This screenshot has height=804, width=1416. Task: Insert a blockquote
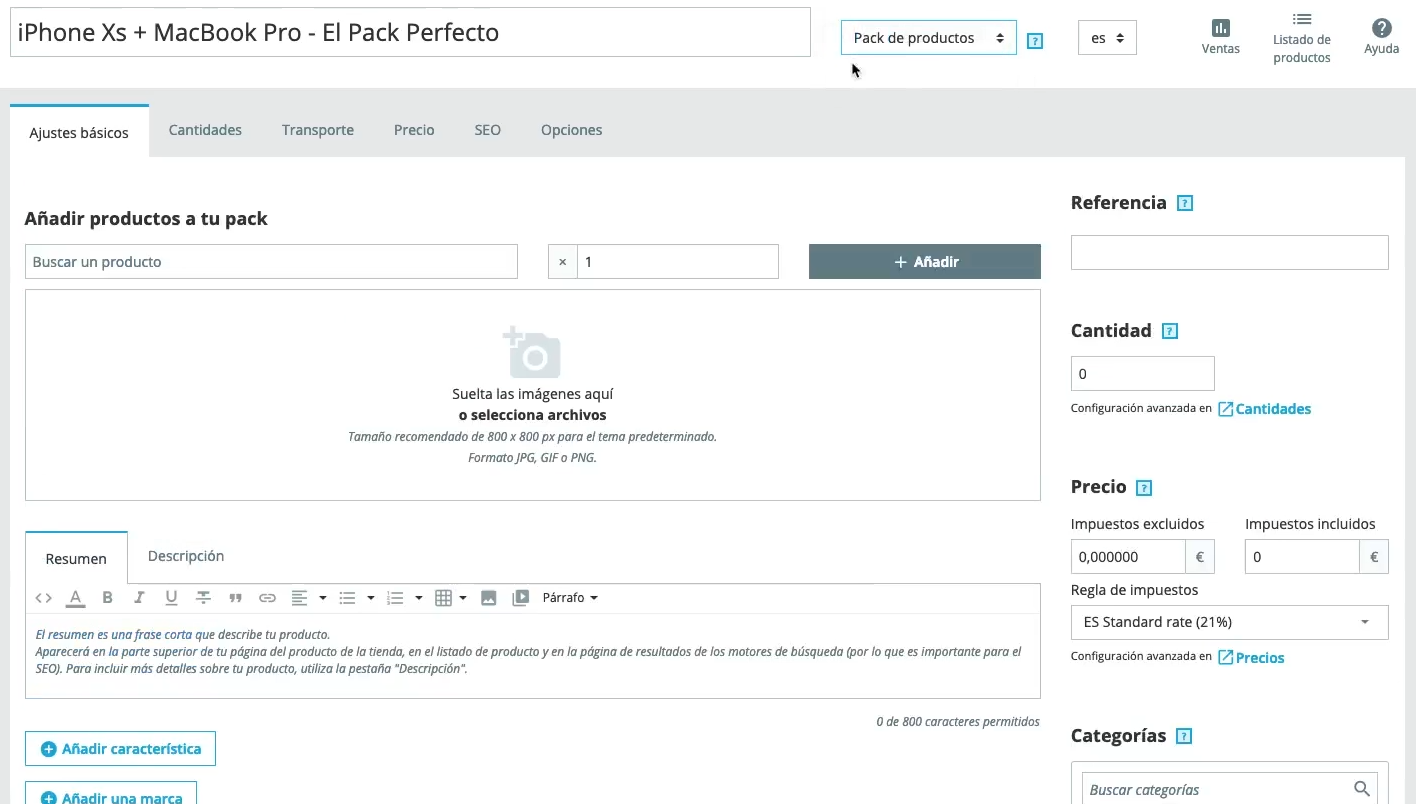tap(235, 598)
